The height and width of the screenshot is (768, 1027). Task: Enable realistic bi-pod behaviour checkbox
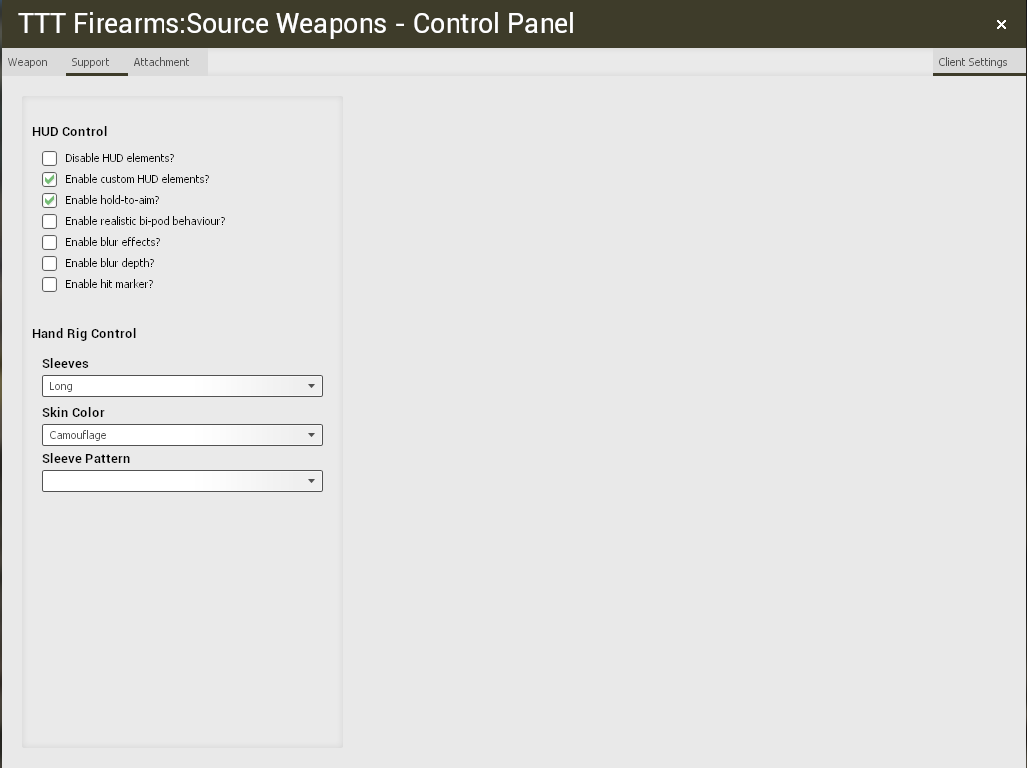pyautogui.click(x=49, y=221)
